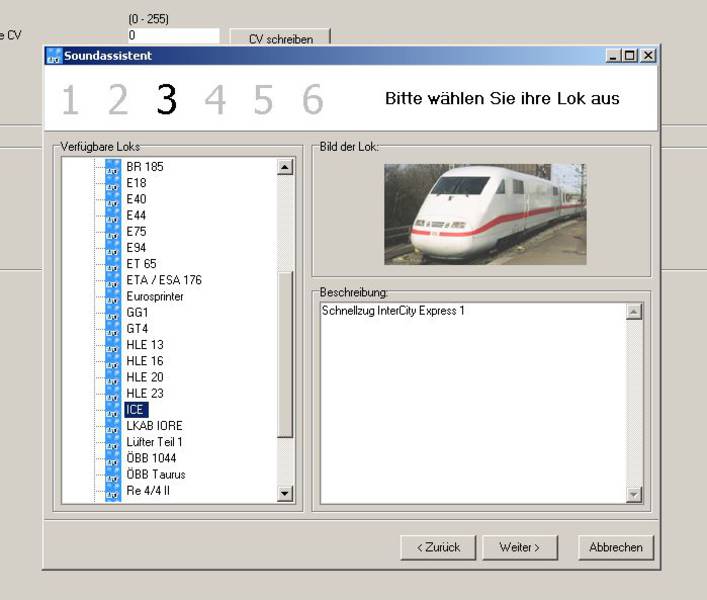Screen dimensions: 707x600
Task: Click the icon beside E40
Action: pyautogui.click(x=113, y=199)
